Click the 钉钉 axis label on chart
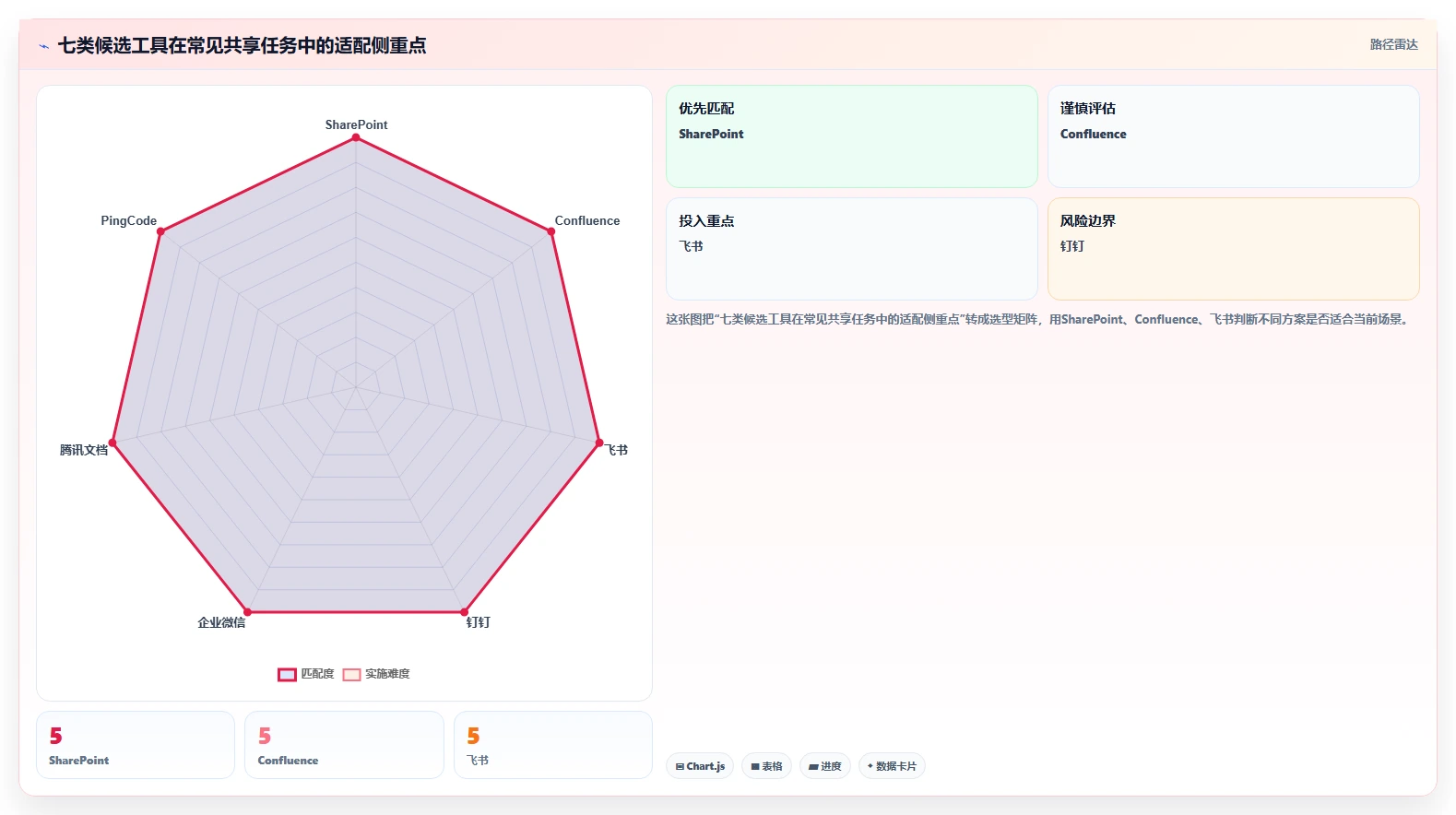 click(x=478, y=622)
